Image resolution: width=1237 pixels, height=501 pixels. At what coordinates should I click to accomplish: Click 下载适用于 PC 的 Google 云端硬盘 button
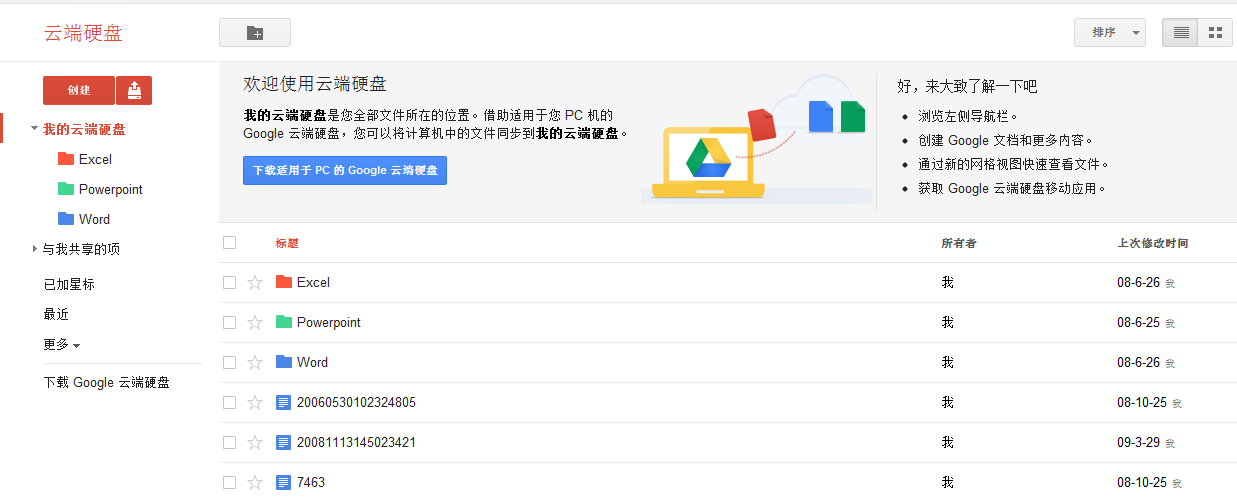pos(345,170)
